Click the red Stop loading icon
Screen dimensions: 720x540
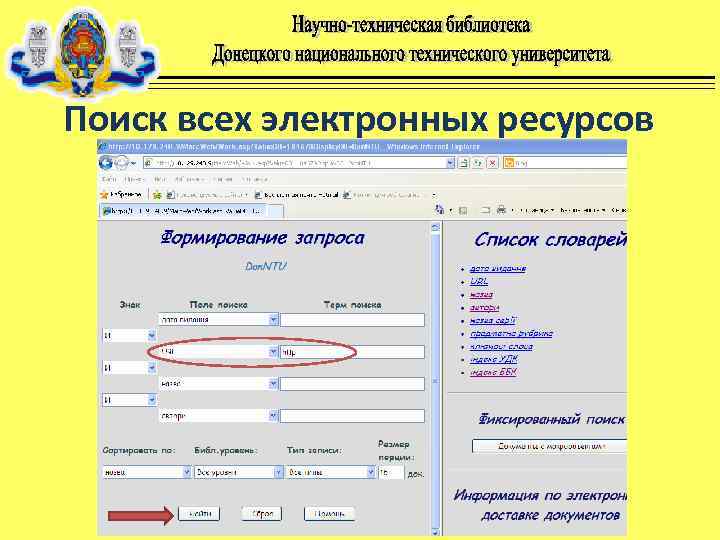coord(493,163)
